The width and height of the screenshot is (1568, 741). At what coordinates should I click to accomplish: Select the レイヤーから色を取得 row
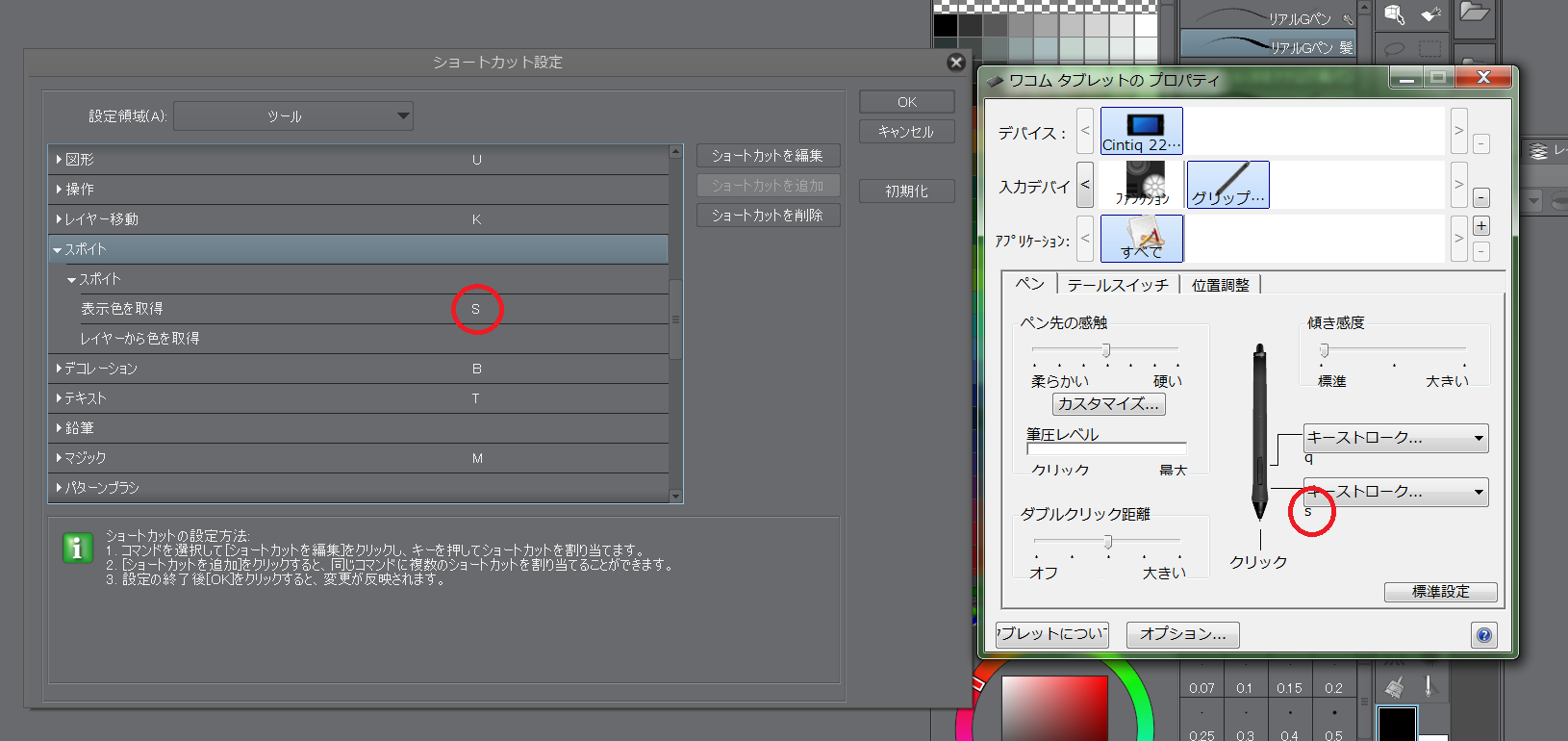click(x=359, y=339)
